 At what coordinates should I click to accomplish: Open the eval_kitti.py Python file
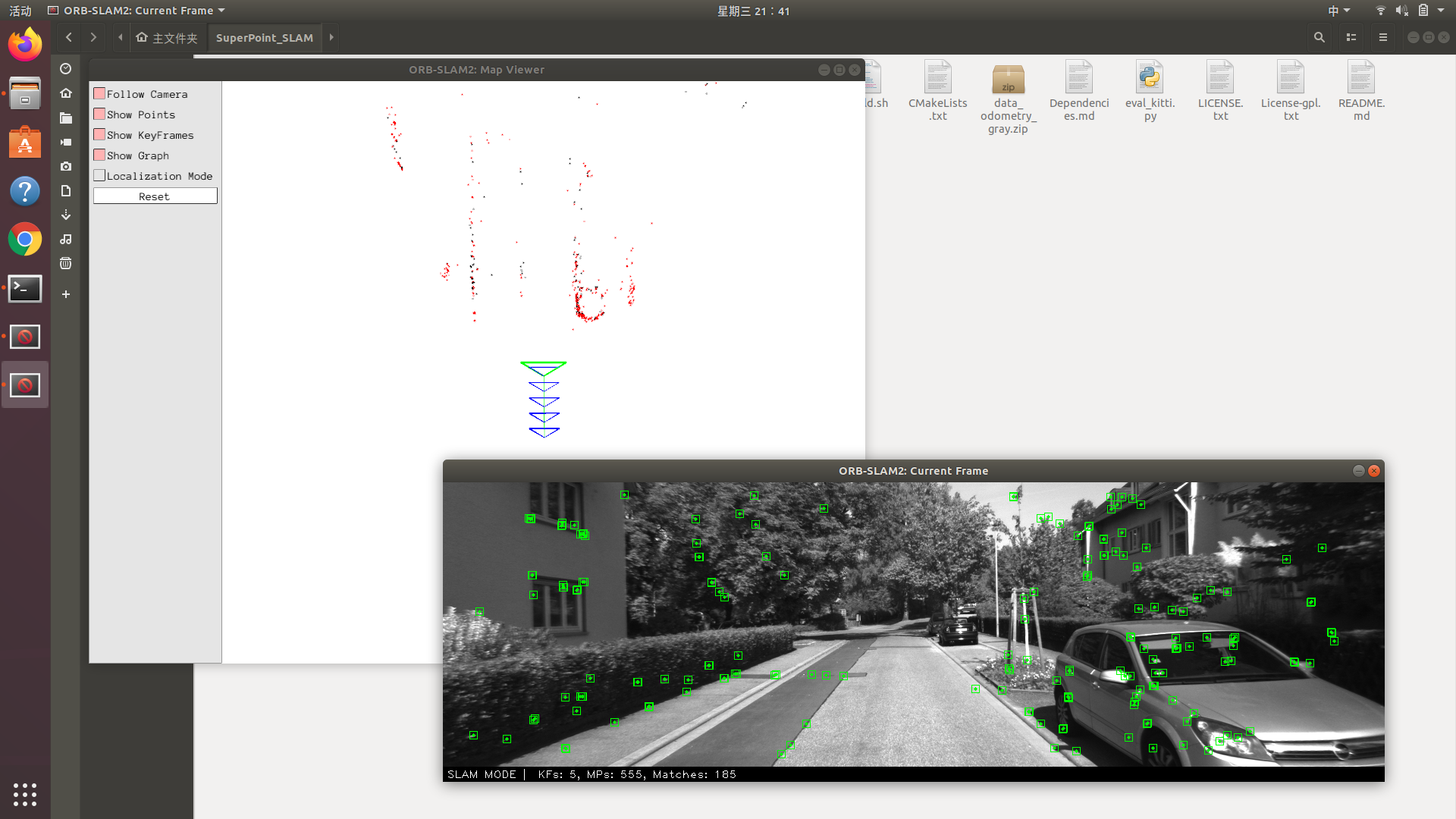tap(1150, 78)
